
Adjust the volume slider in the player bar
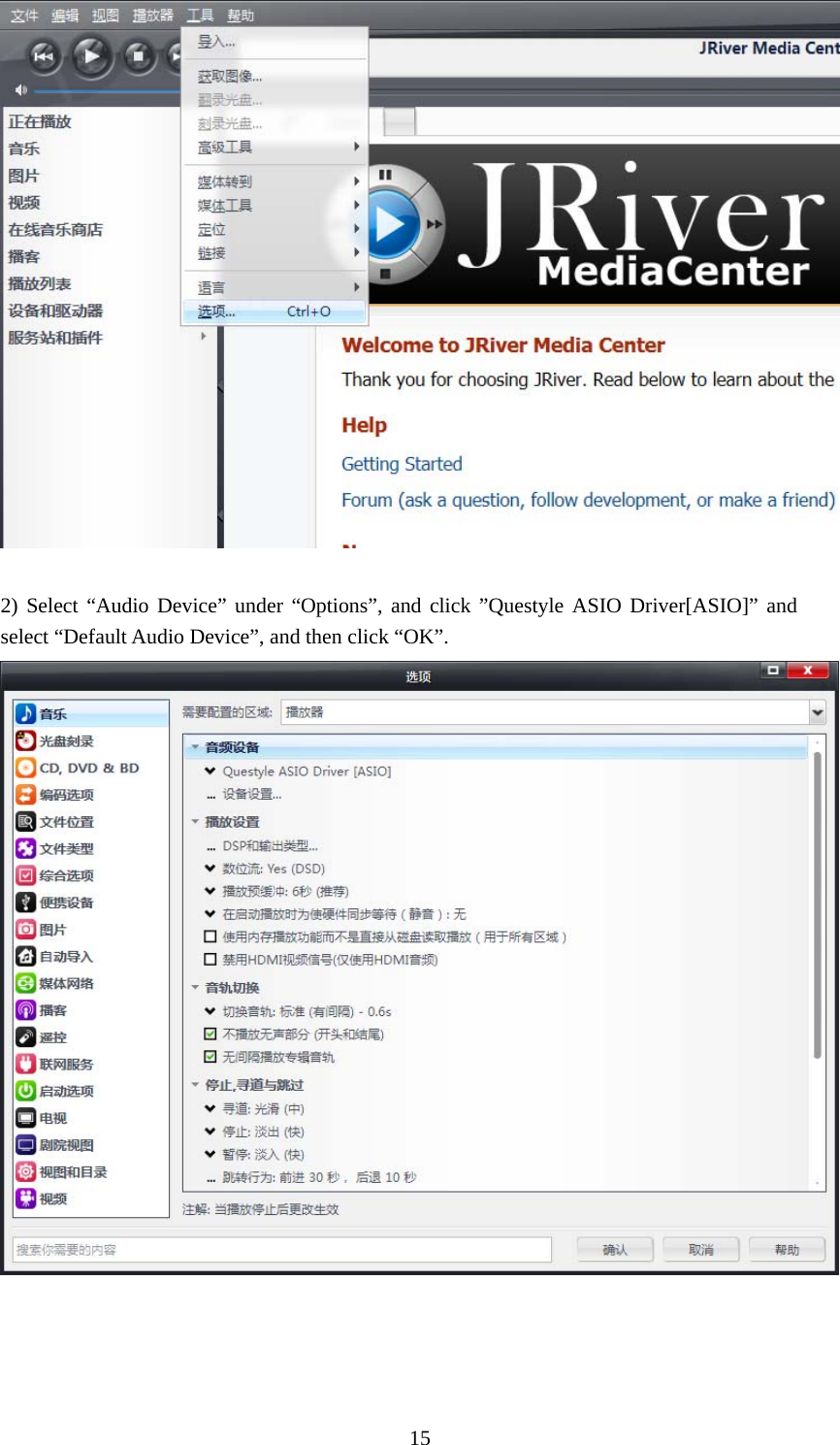pos(107,90)
